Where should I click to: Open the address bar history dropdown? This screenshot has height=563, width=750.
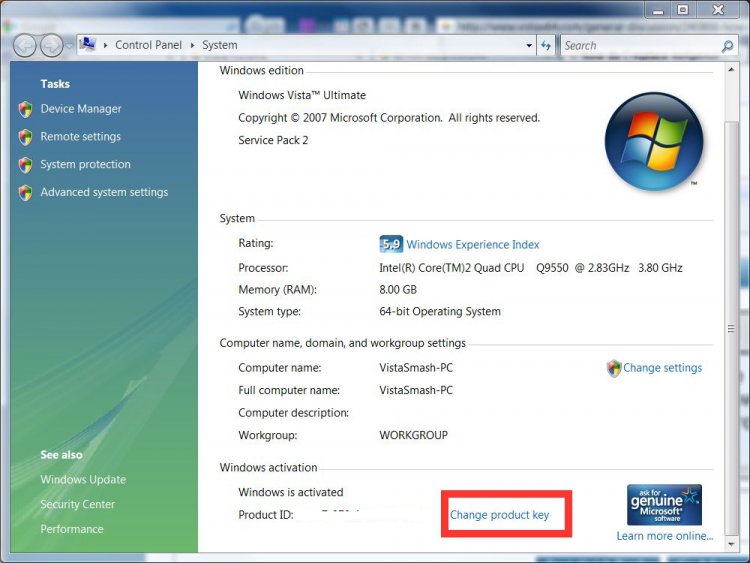pos(529,45)
